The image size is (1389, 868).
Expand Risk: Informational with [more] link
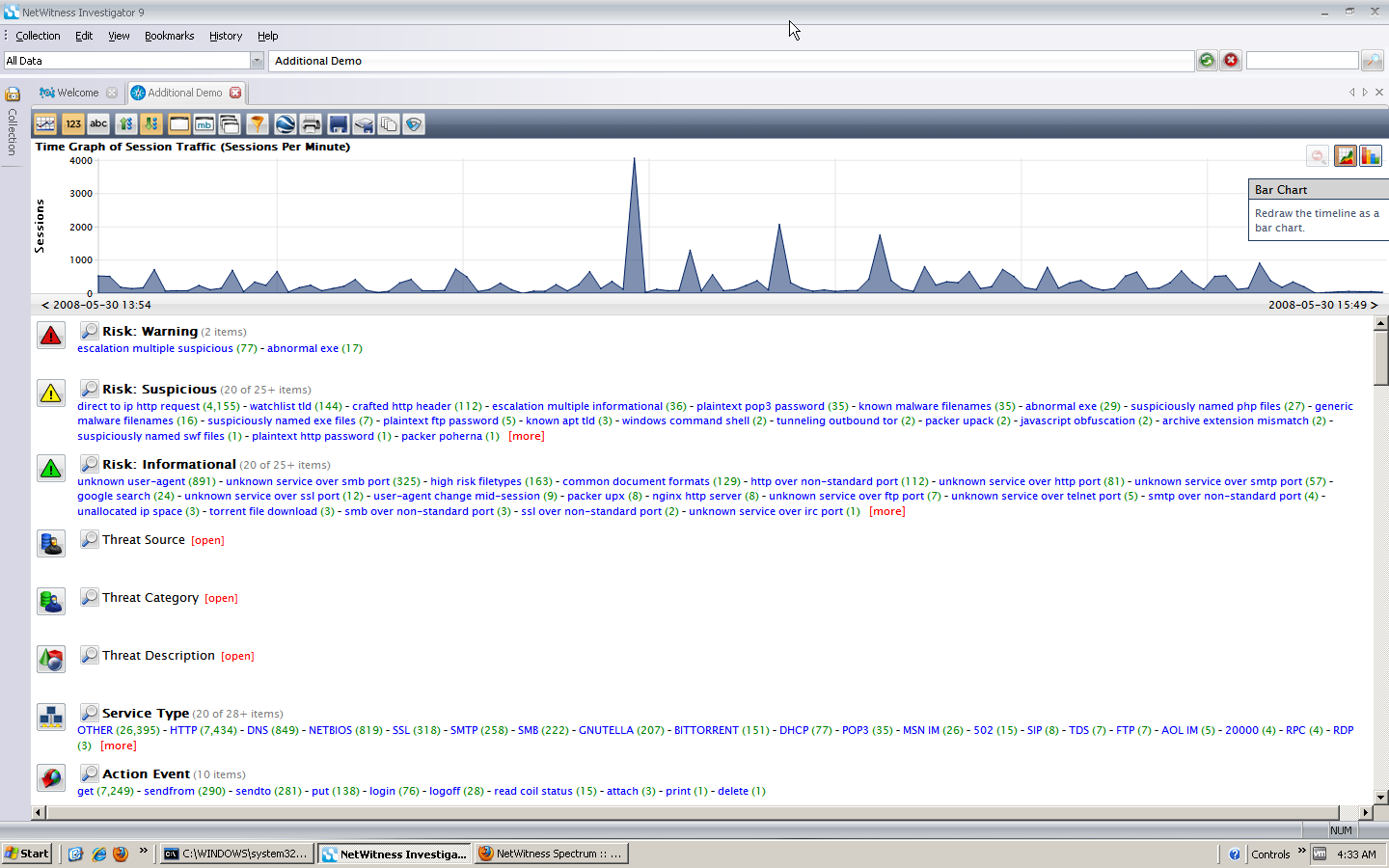pos(887,511)
